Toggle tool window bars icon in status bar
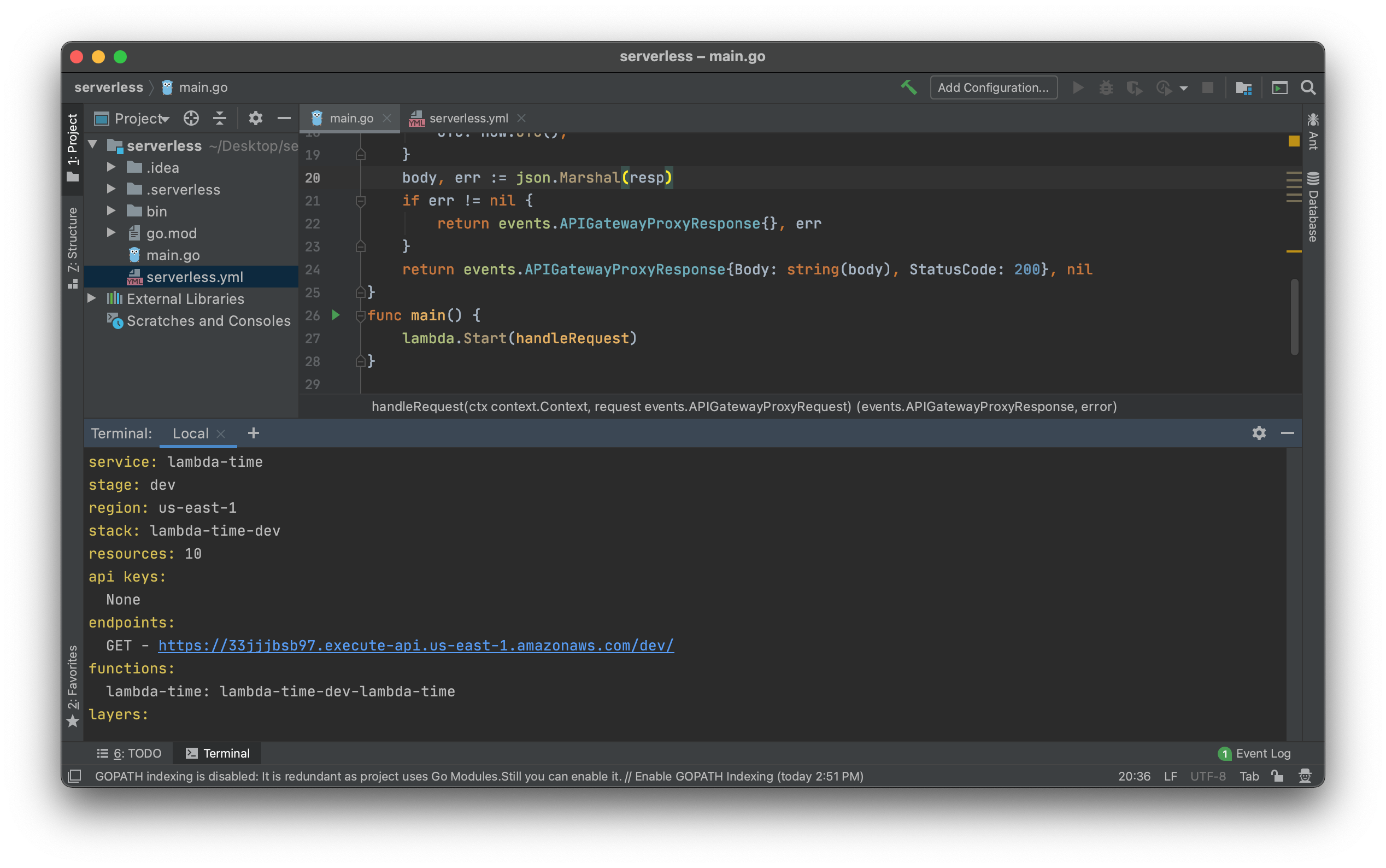Image resolution: width=1386 pixels, height=868 pixels. [x=75, y=776]
